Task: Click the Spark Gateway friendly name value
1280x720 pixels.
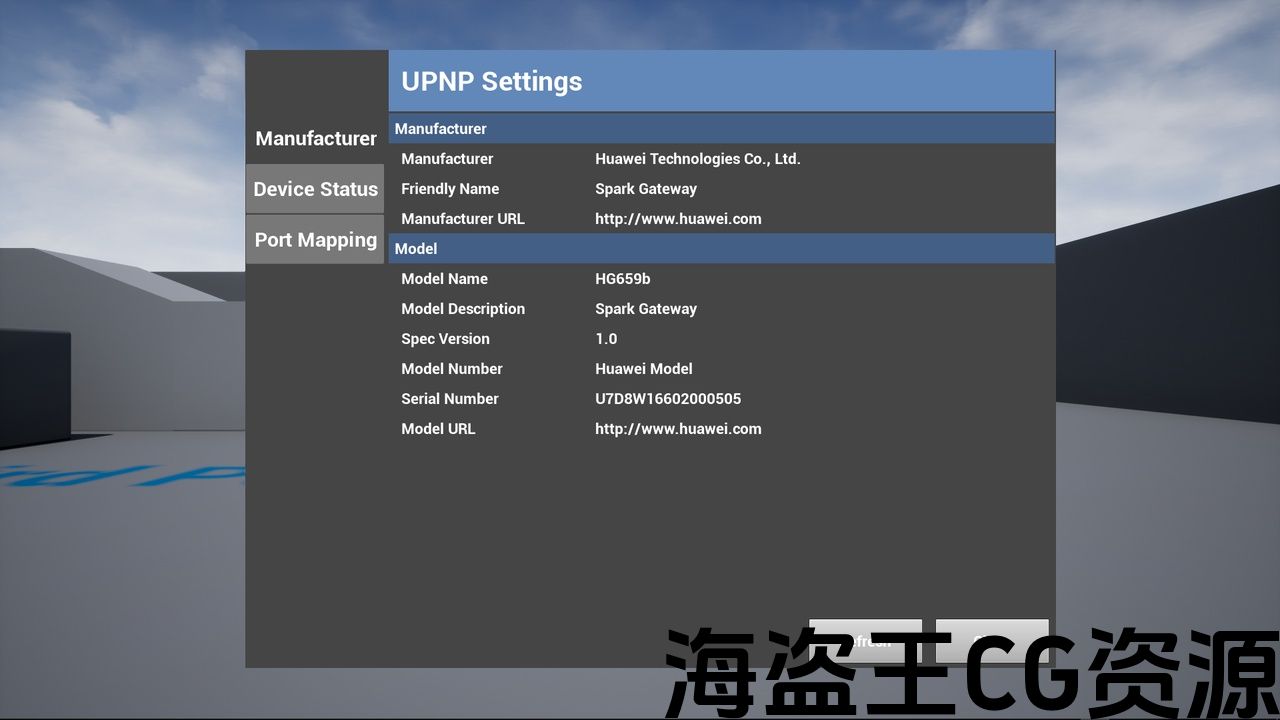Action: [x=645, y=189]
